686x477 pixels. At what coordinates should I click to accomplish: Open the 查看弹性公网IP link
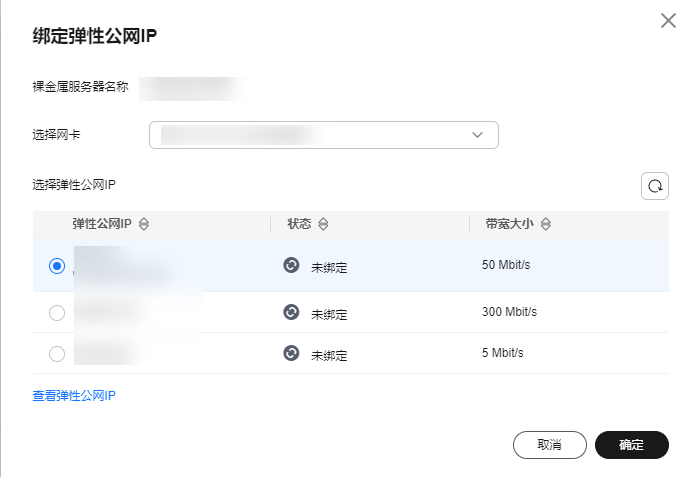tap(74, 396)
